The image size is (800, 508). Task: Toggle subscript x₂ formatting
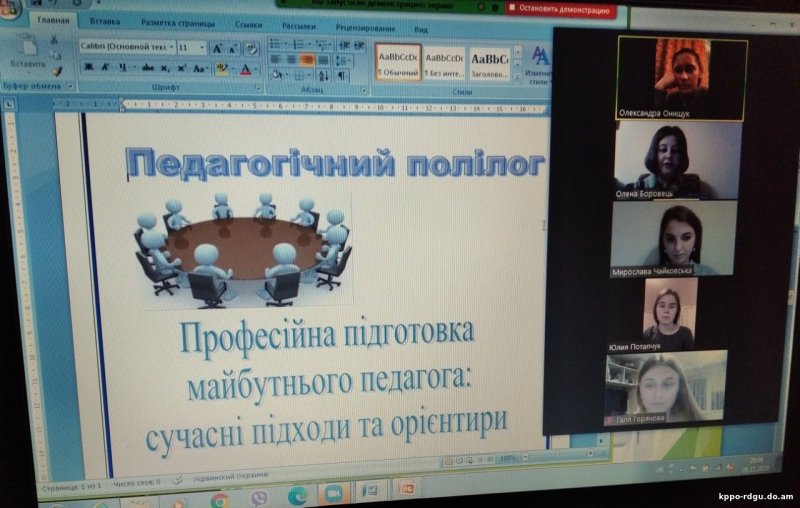click(164, 68)
